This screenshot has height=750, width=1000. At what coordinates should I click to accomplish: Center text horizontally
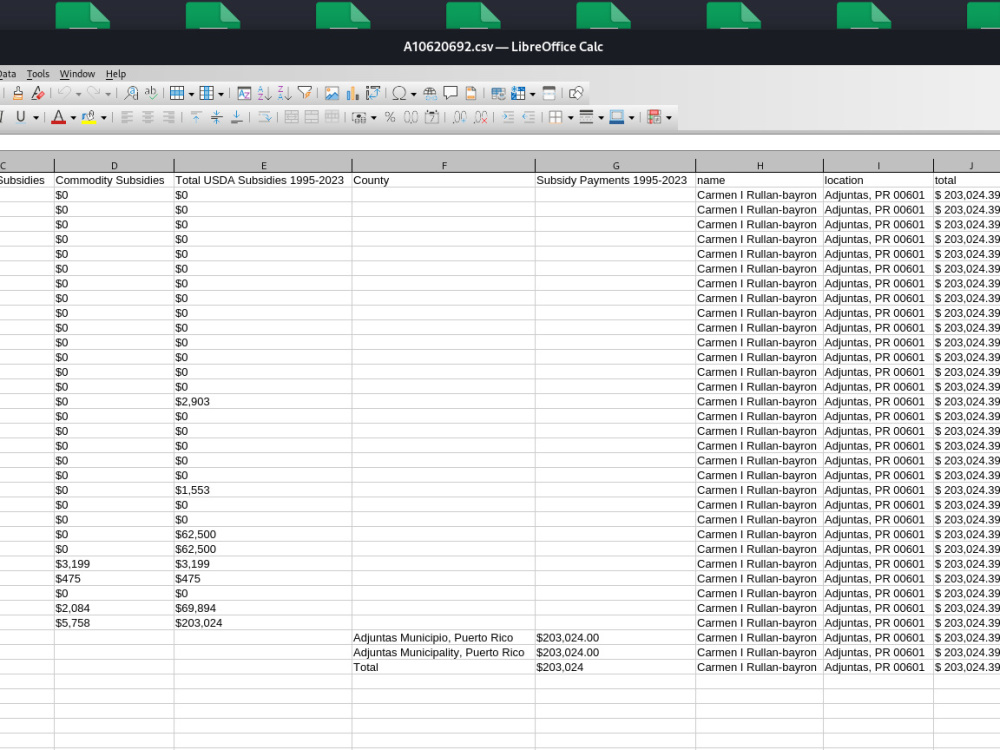(x=147, y=117)
